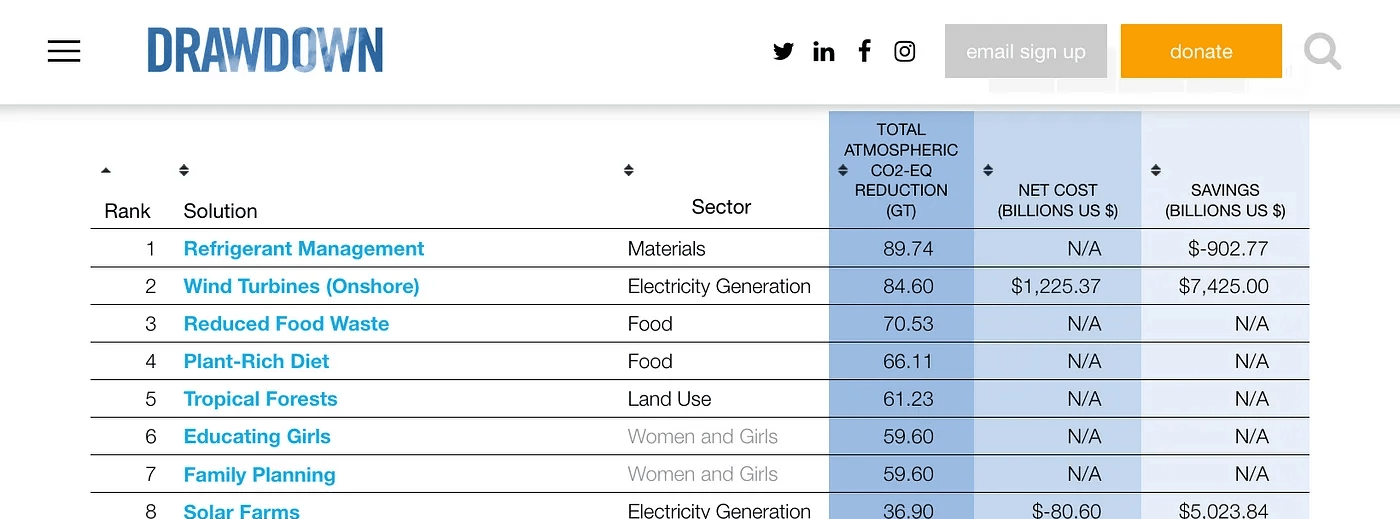The width and height of the screenshot is (1400, 519).
Task: Open Wind Turbines (Onshore) link
Action: point(301,286)
